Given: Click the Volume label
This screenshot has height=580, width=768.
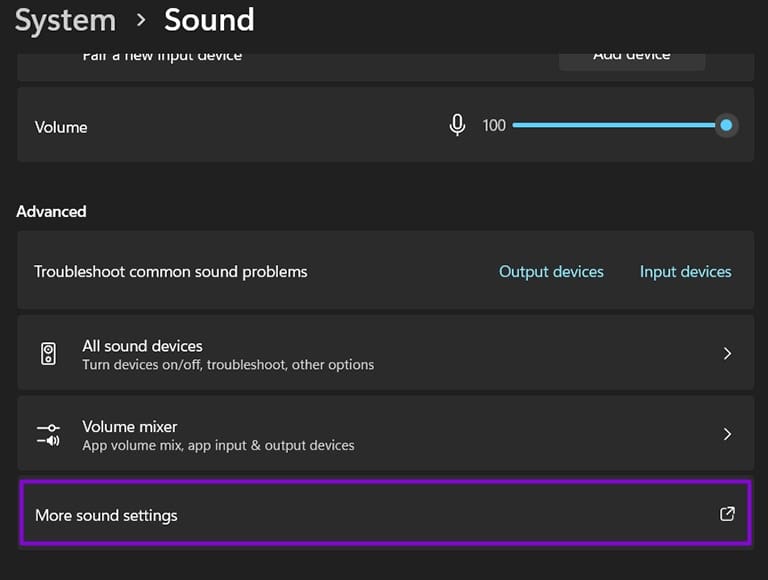Looking at the screenshot, I should click(61, 127).
